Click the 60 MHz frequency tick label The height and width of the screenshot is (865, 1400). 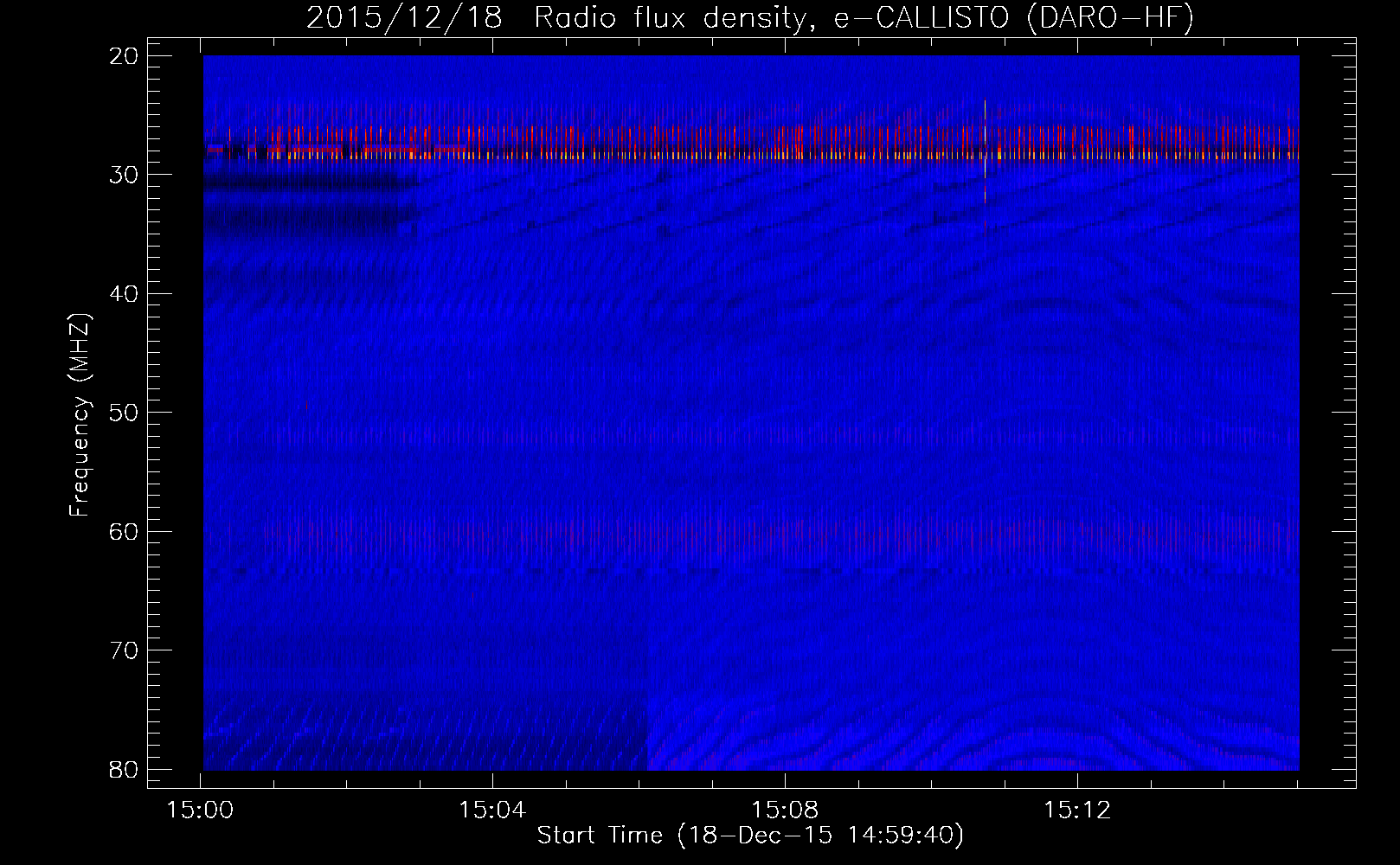(125, 530)
